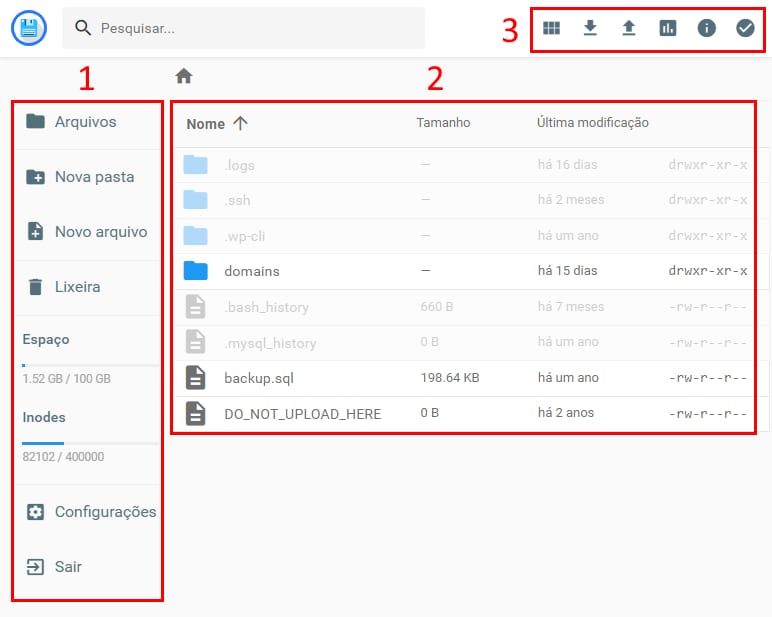The height and width of the screenshot is (617, 772).
Task: Sort by Nome column arrow
Action: click(x=240, y=123)
